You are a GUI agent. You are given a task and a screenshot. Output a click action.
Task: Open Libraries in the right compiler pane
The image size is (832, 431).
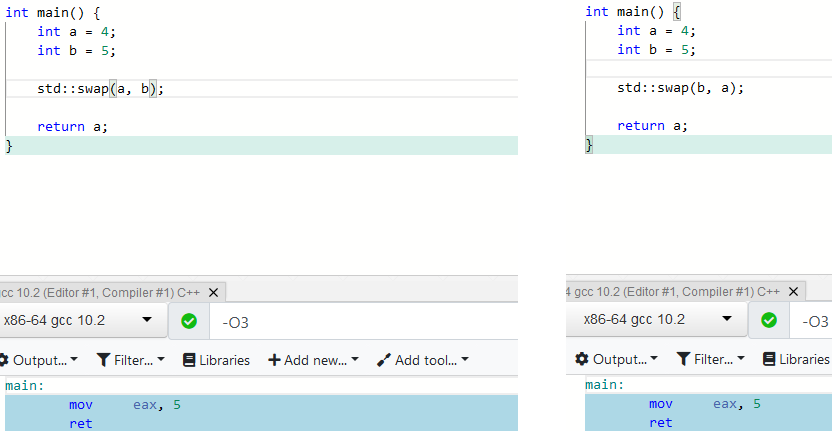(x=796, y=359)
